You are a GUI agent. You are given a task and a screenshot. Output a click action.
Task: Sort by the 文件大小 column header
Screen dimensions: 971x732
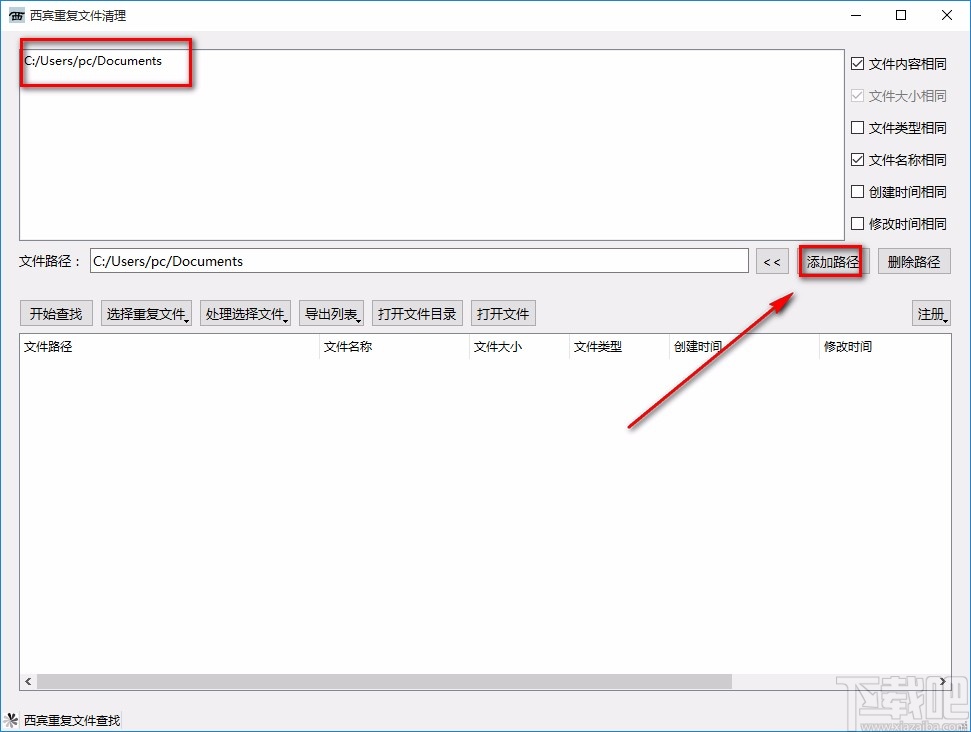pos(519,347)
